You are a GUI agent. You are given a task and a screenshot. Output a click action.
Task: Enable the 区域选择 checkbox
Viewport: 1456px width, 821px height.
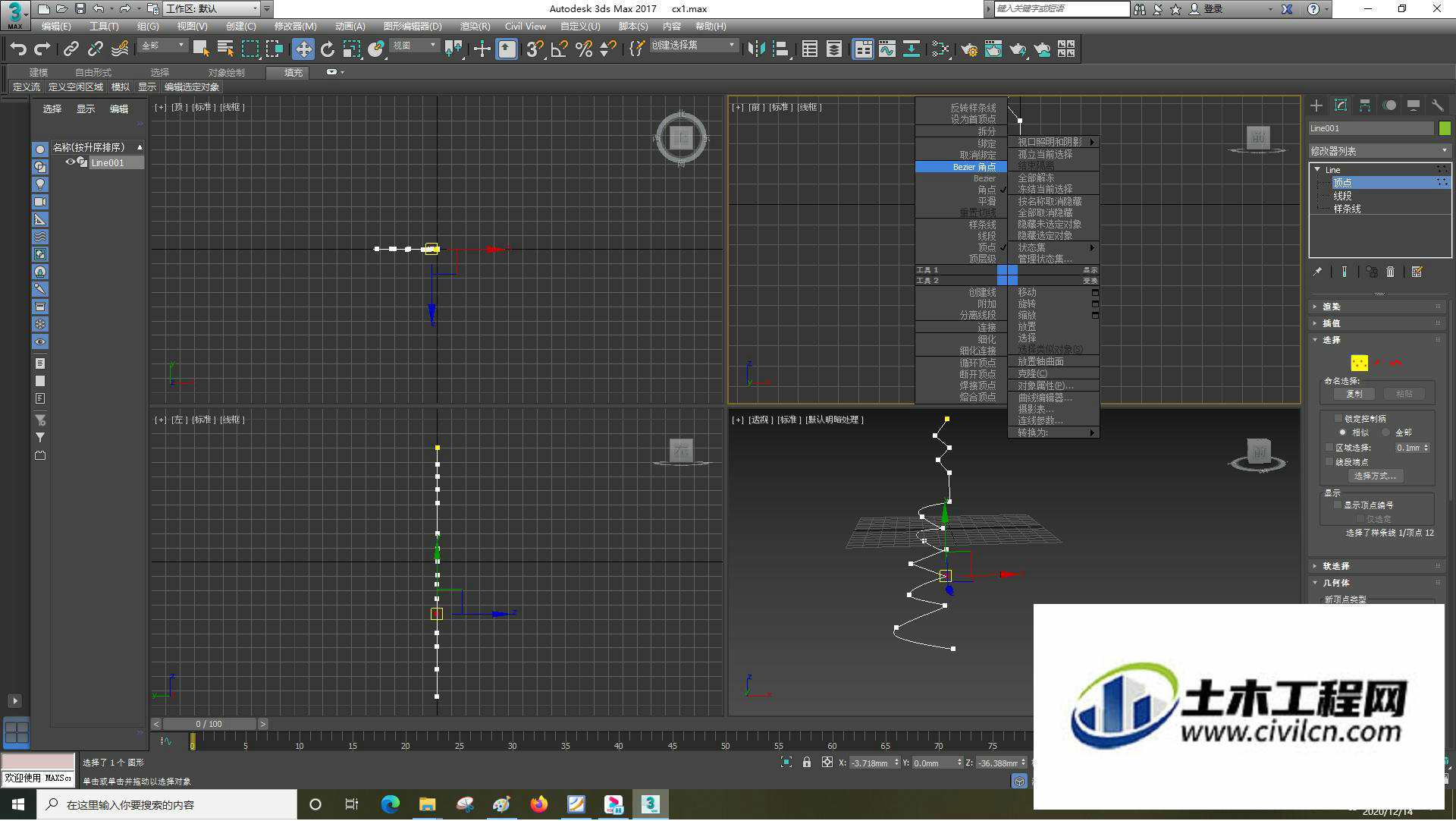click(x=1329, y=448)
